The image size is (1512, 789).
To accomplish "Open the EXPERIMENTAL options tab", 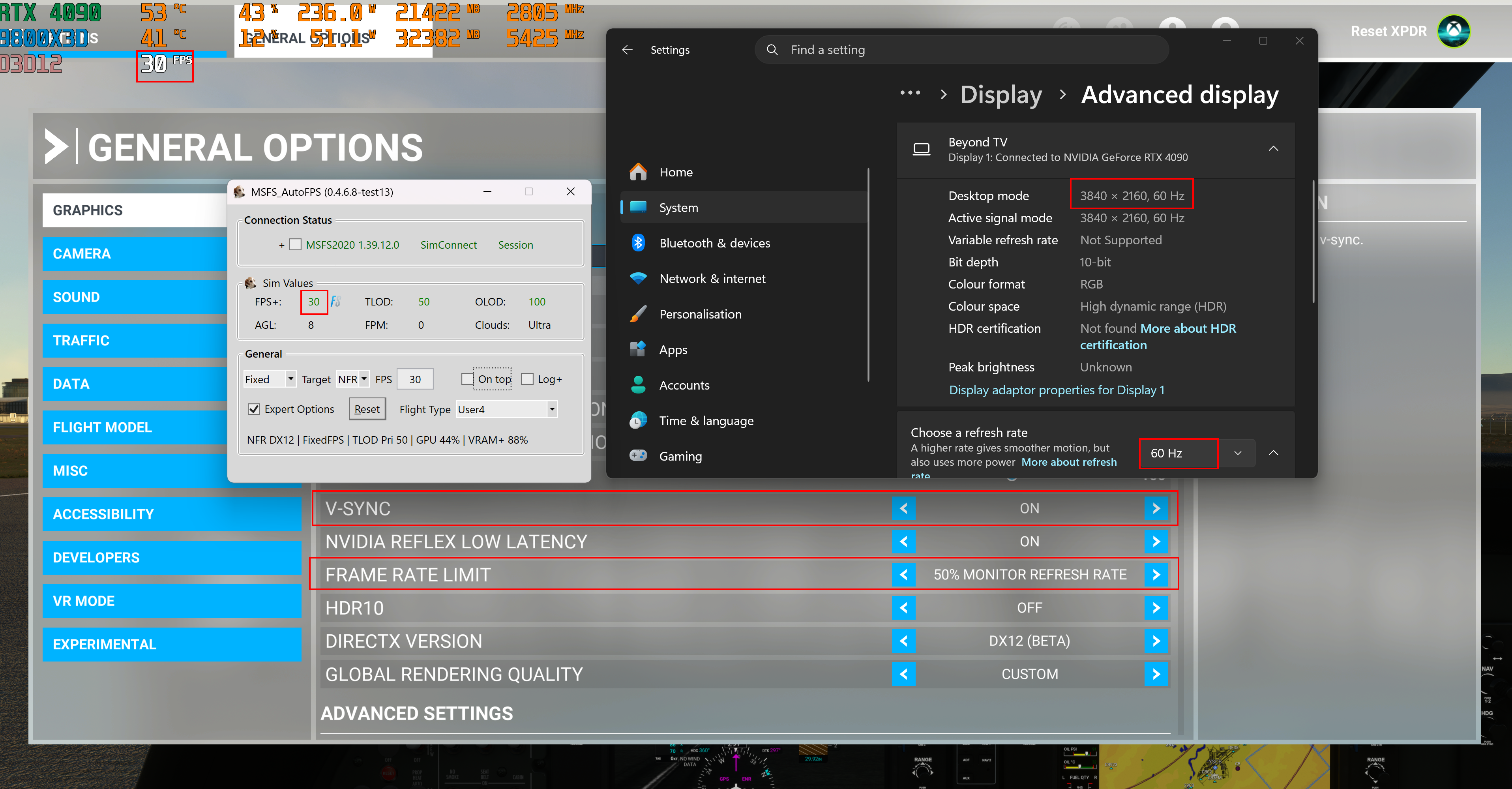I will [171, 645].
